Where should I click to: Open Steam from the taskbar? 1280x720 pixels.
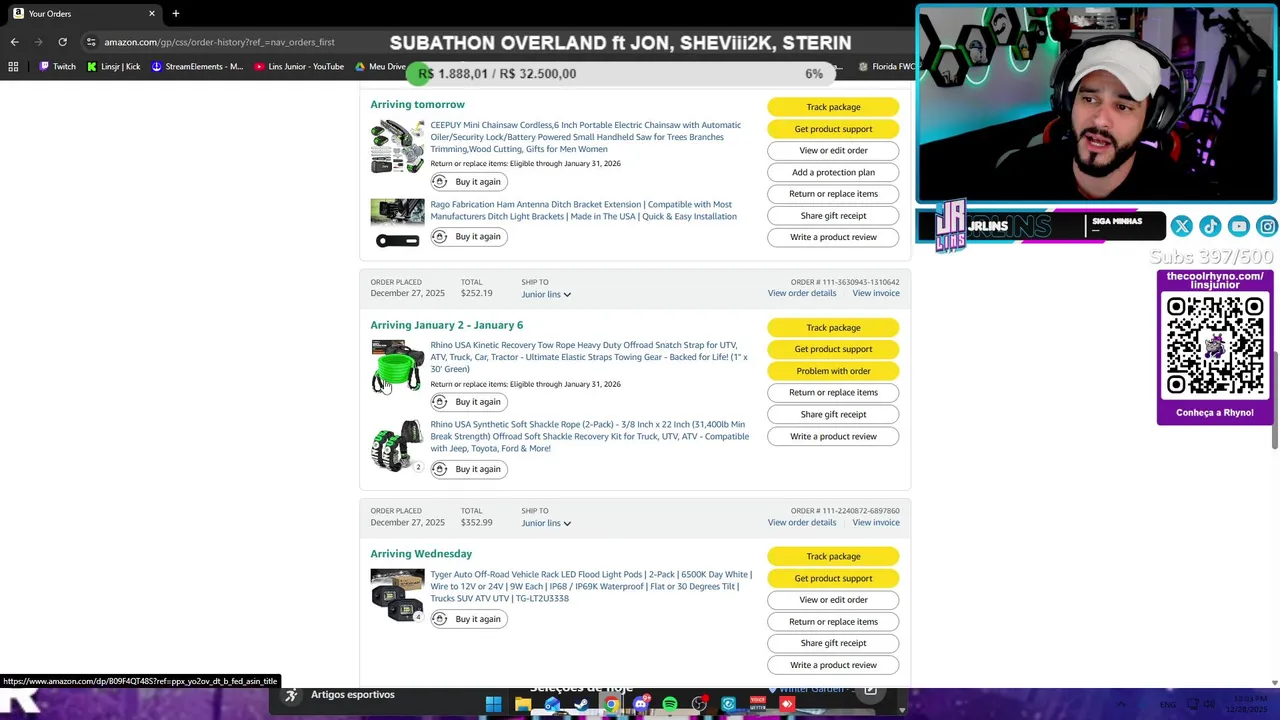pos(581,704)
